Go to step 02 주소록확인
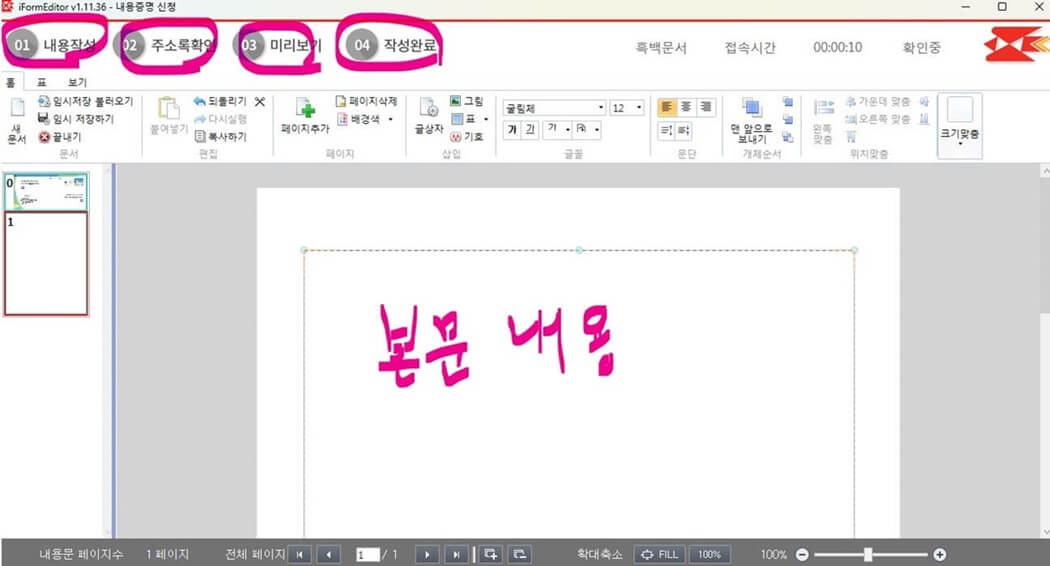This screenshot has width=1050, height=566. [x=166, y=45]
